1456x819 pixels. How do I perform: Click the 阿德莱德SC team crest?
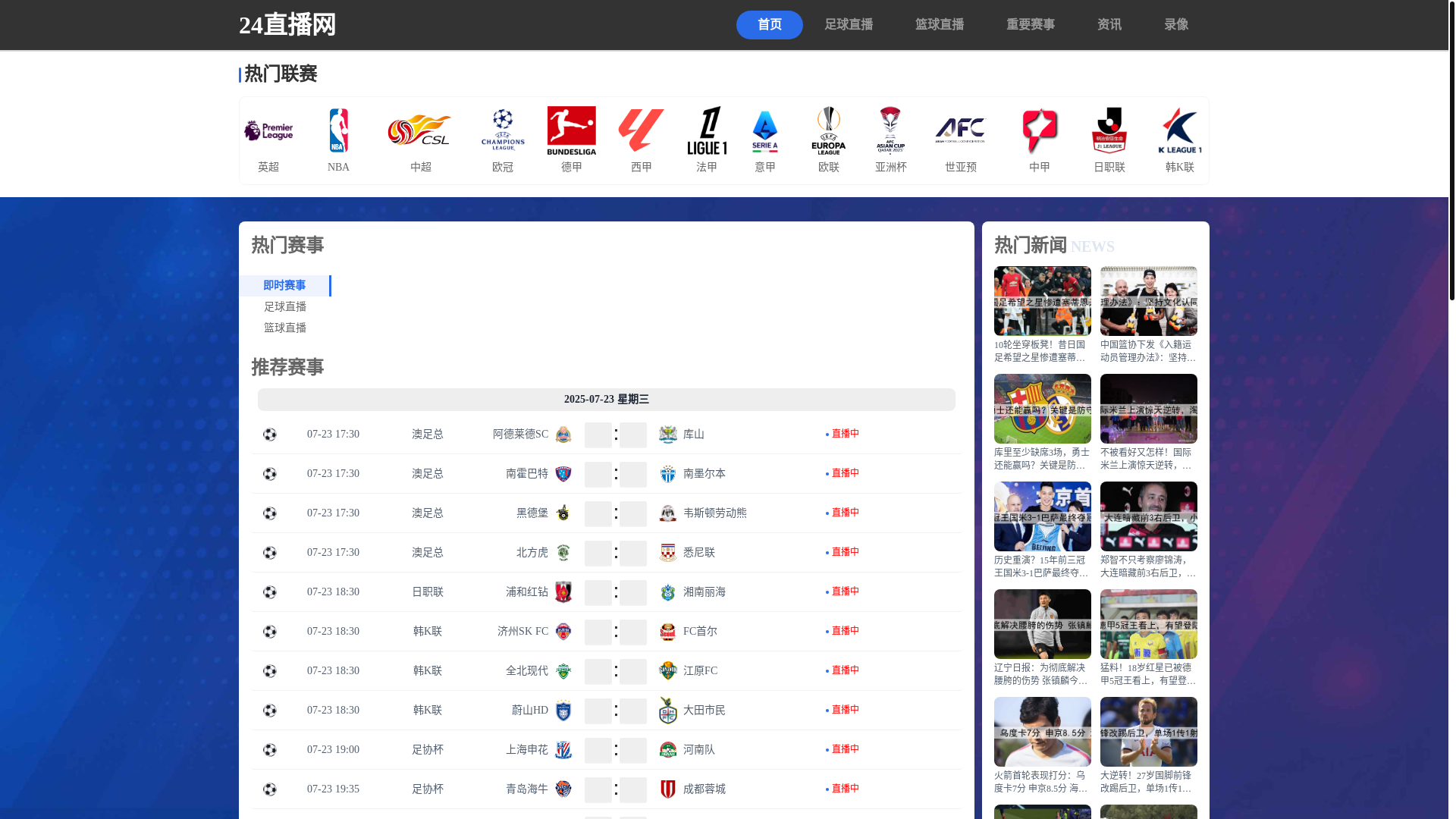tap(563, 435)
